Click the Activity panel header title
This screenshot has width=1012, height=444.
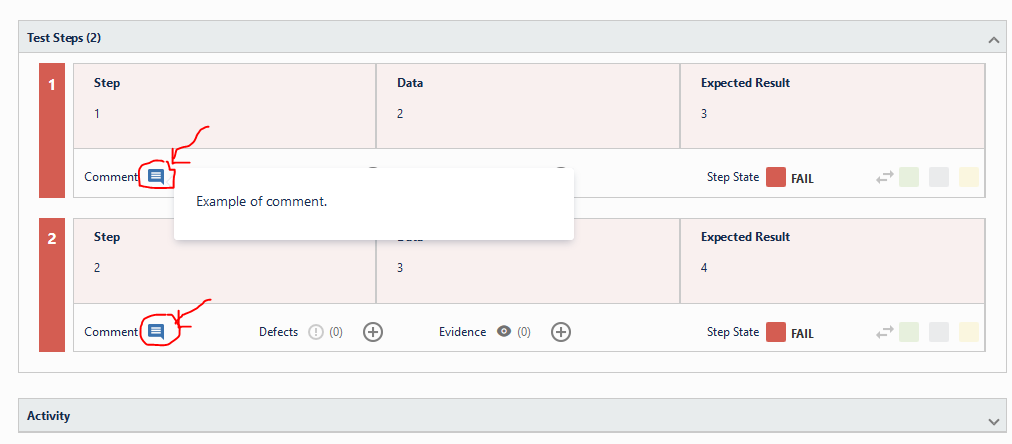pos(48,416)
